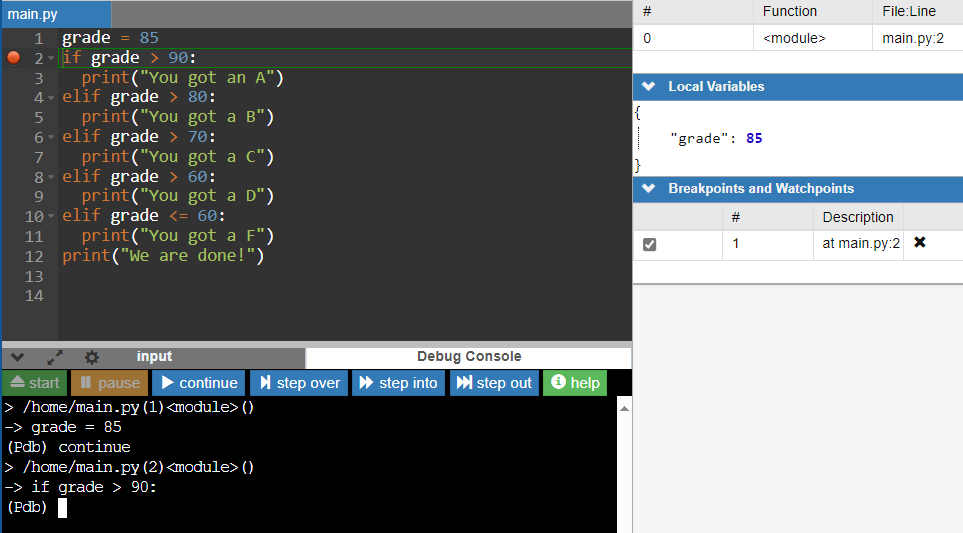Click the pause button
The image size is (963, 533).
109,383
